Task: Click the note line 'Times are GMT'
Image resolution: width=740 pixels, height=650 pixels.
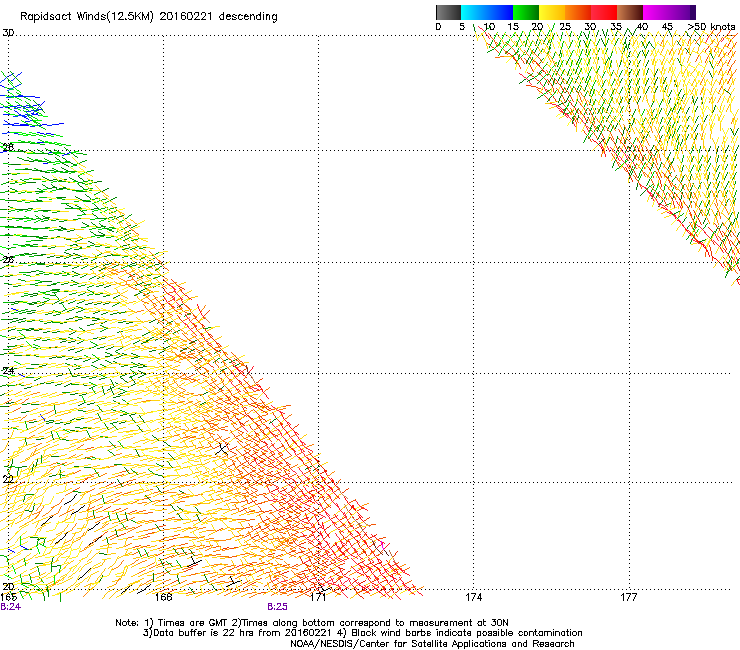Action: pos(193,623)
